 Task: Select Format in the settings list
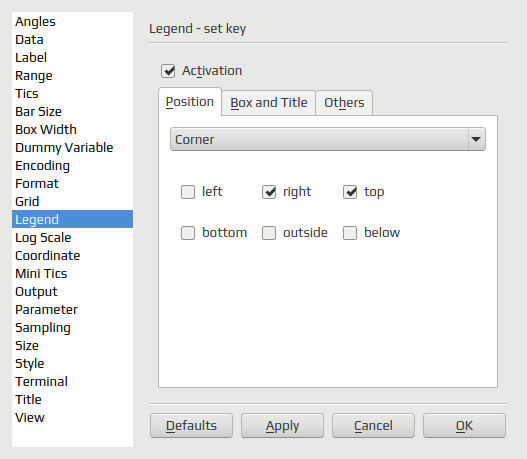72,183
